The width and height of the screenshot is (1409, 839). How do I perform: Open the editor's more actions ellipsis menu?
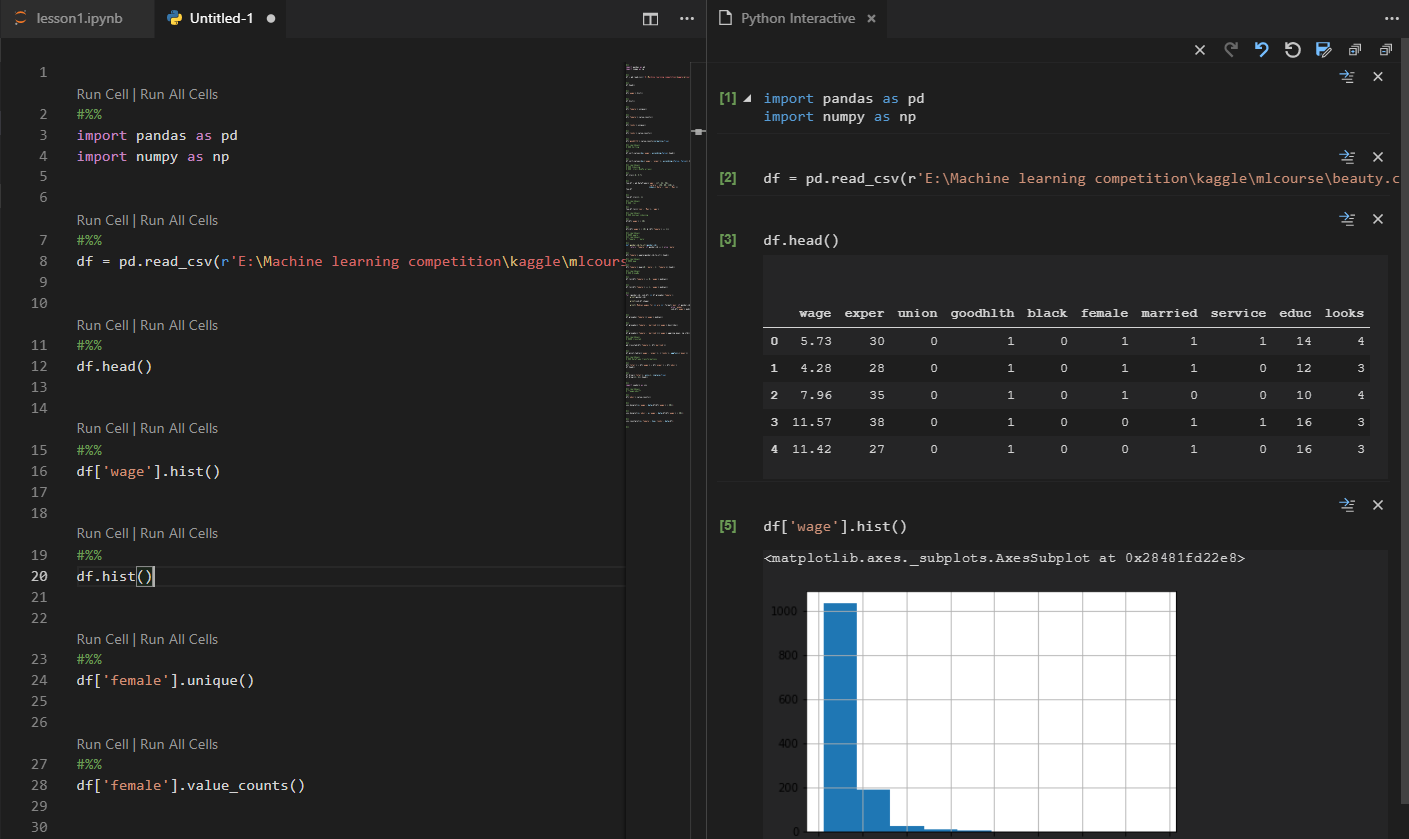[686, 18]
